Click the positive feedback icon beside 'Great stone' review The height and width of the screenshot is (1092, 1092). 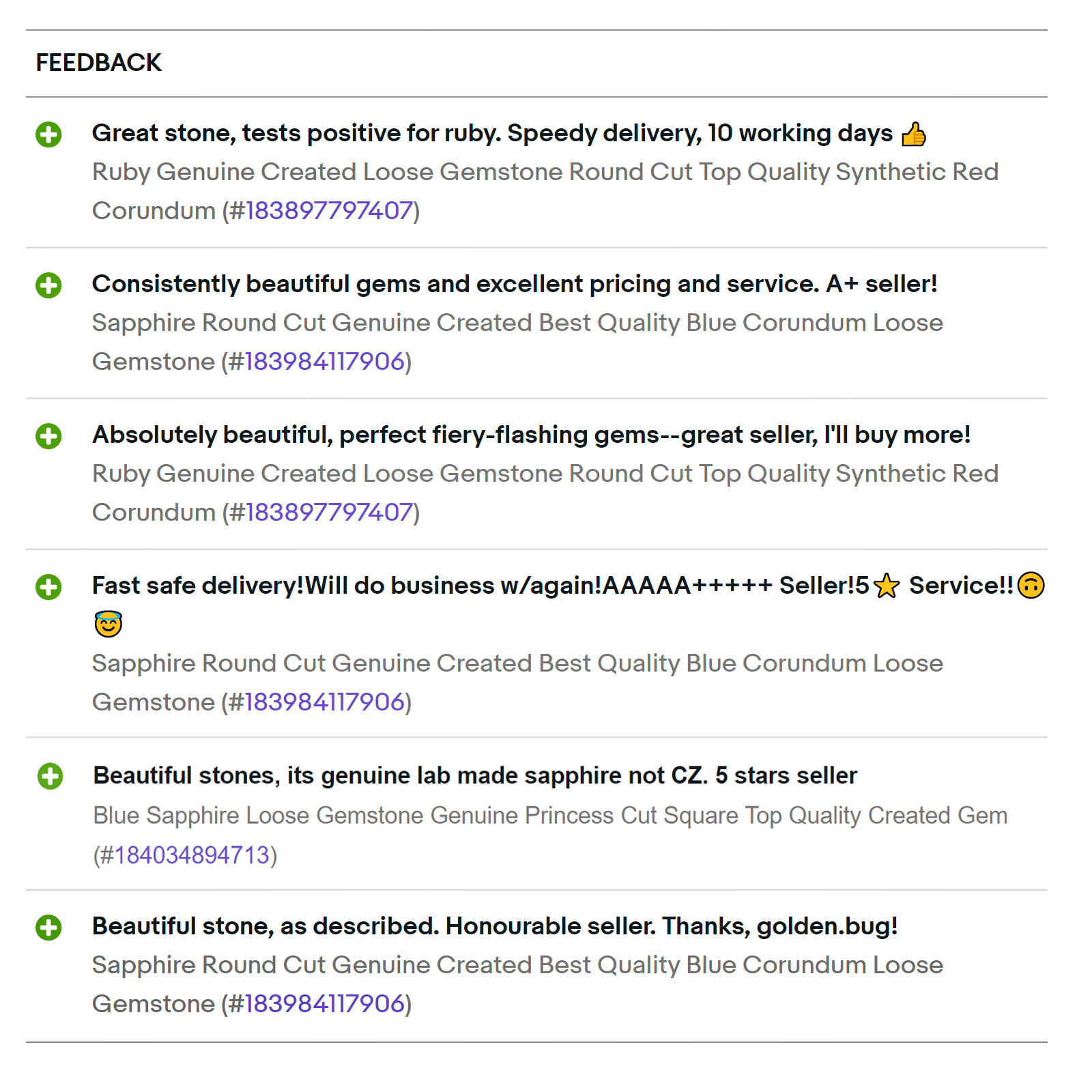pyautogui.click(x=48, y=134)
